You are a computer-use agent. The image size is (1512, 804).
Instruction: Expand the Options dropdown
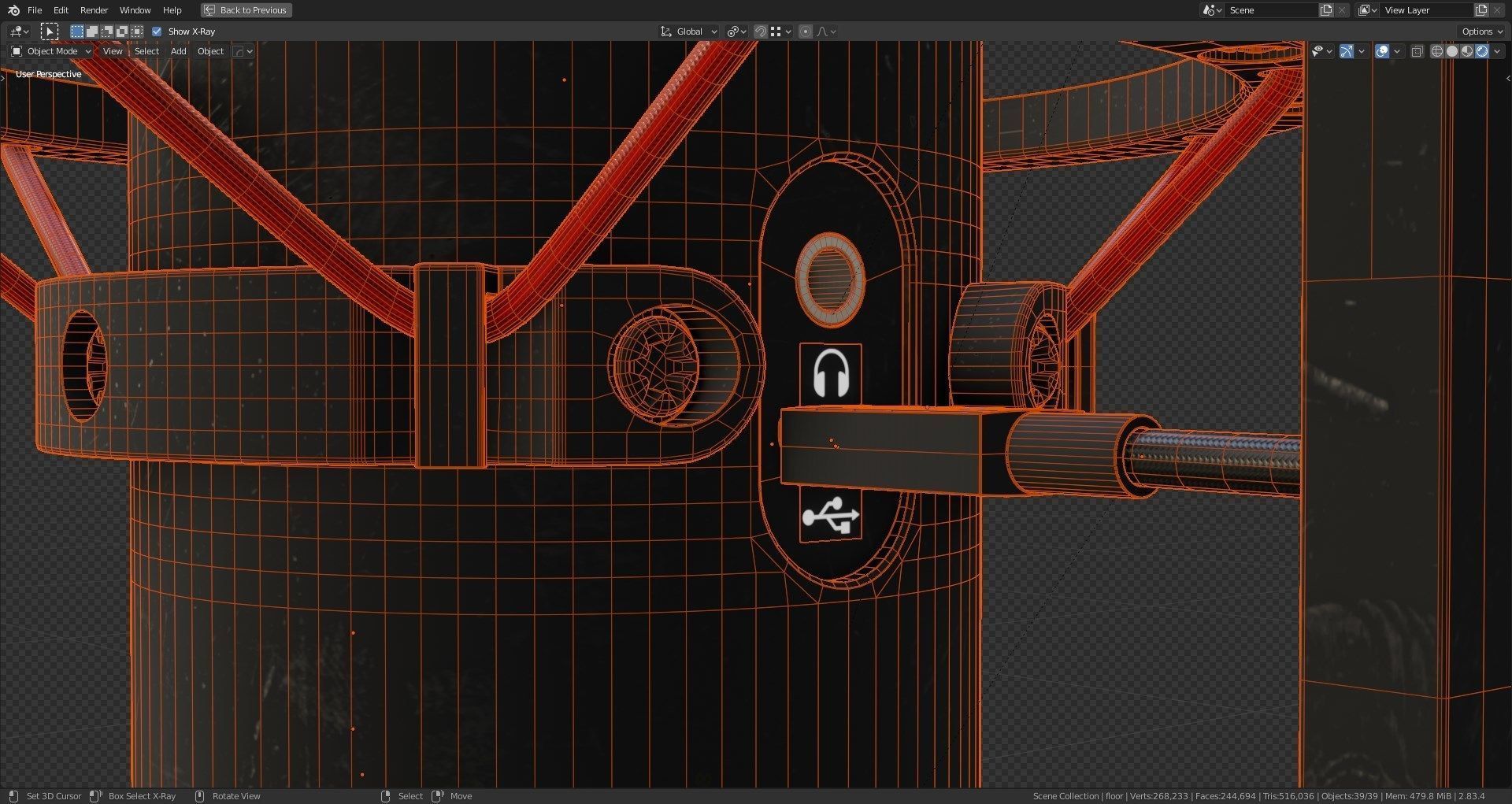1482,31
